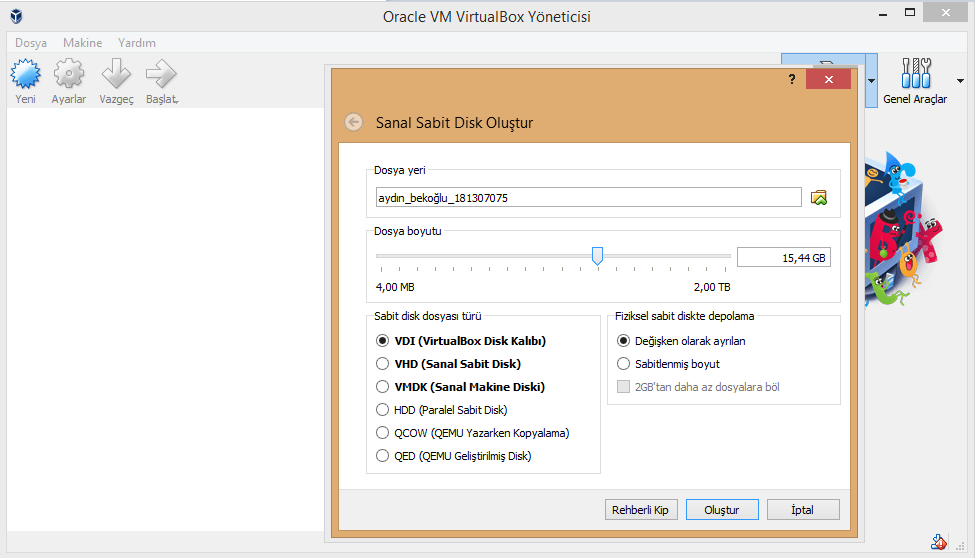This screenshot has width=978, height=558.
Task: Click the Başlat start arrow icon
Action: coord(162,74)
